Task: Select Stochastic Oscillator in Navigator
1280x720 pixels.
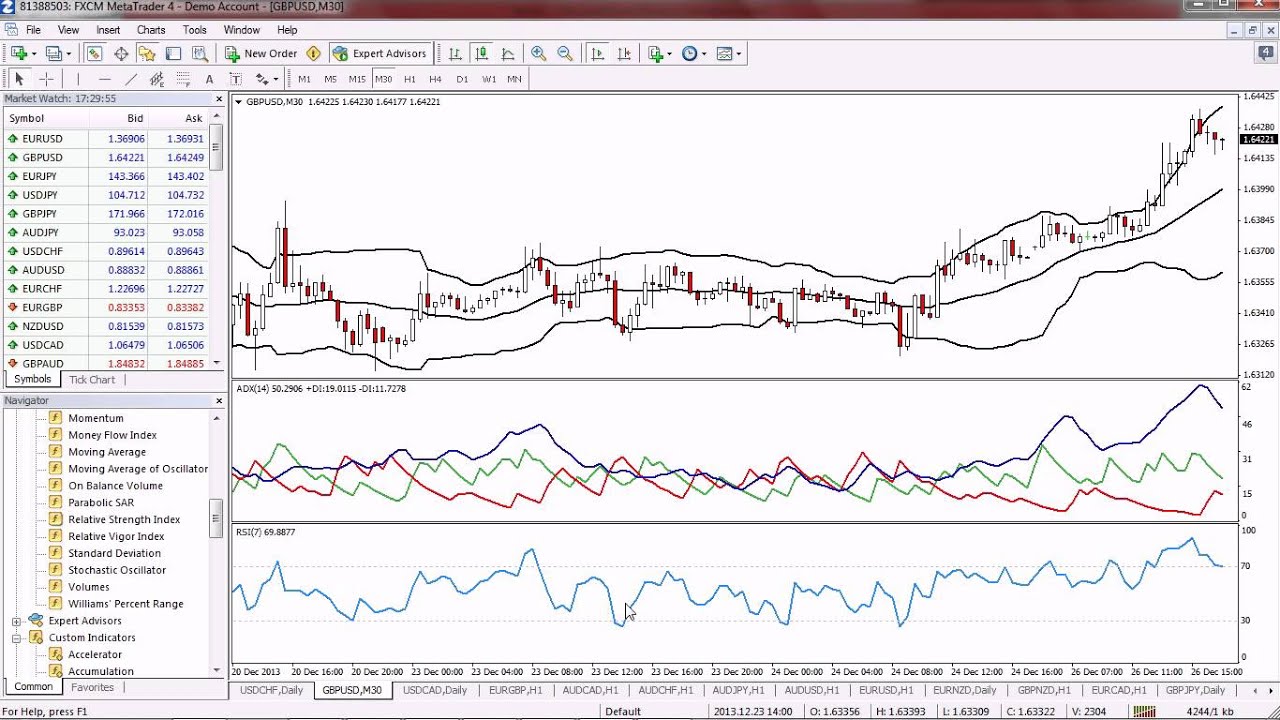Action: click(x=117, y=570)
